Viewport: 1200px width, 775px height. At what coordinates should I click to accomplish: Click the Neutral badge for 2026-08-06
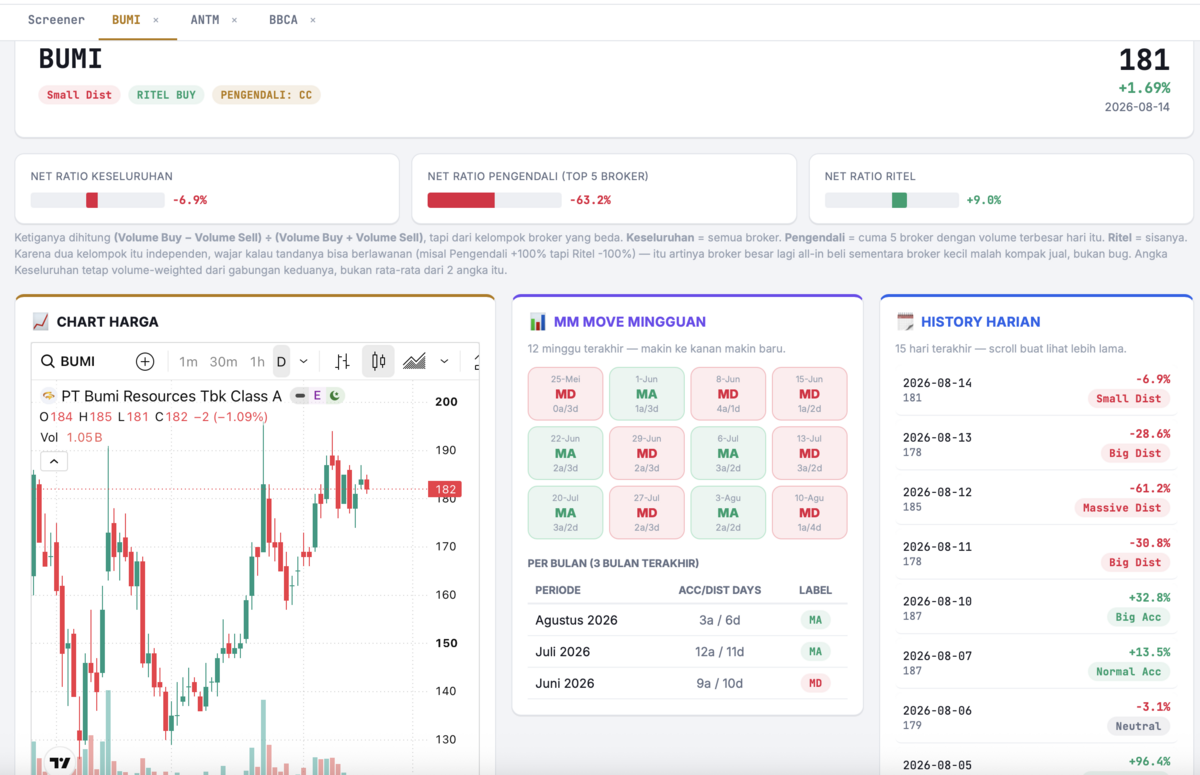pos(1139,726)
